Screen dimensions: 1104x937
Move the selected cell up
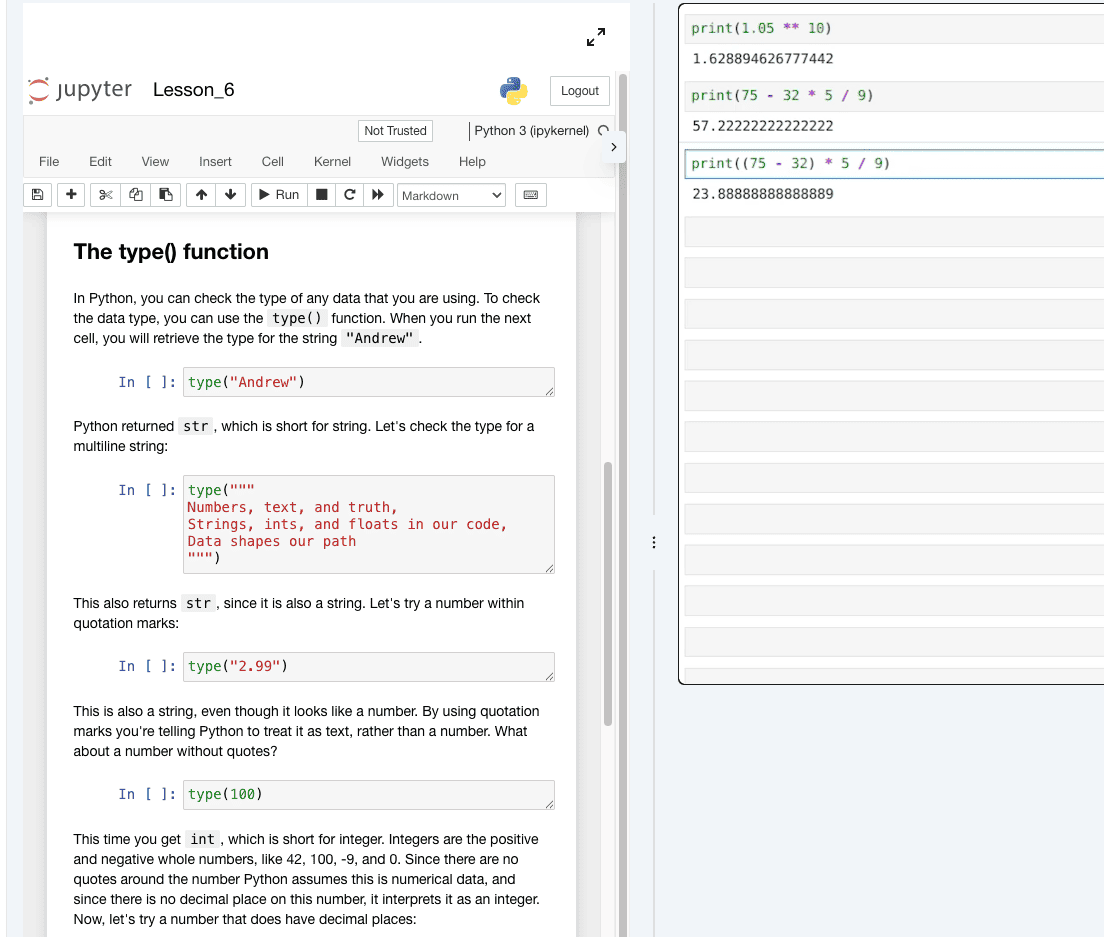201,195
